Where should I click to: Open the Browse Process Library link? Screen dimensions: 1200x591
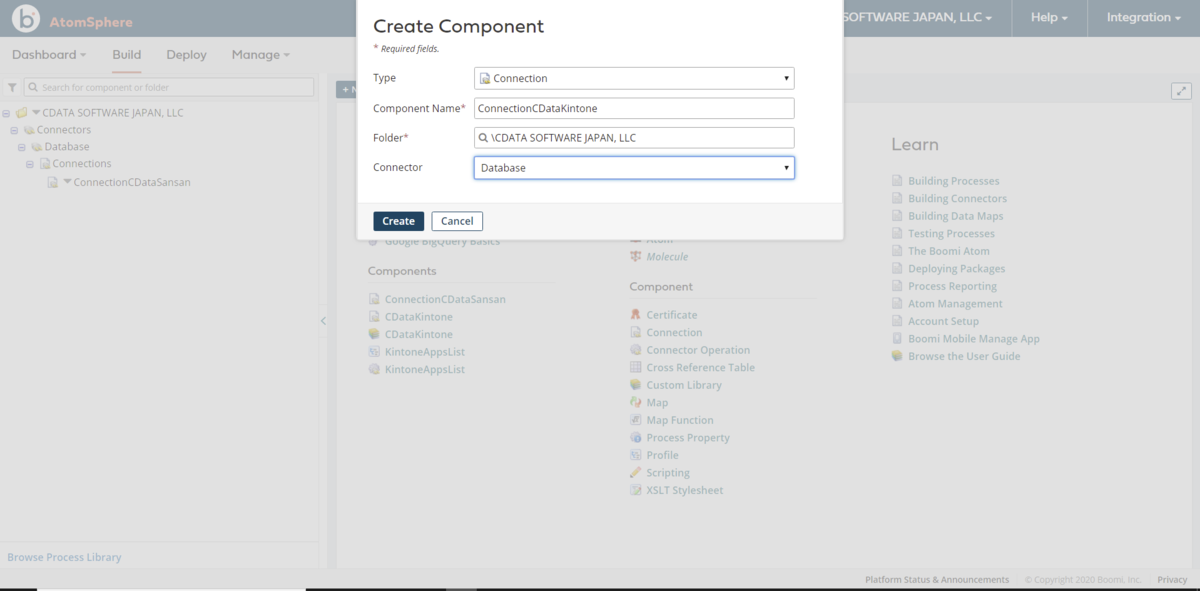(x=64, y=557)
